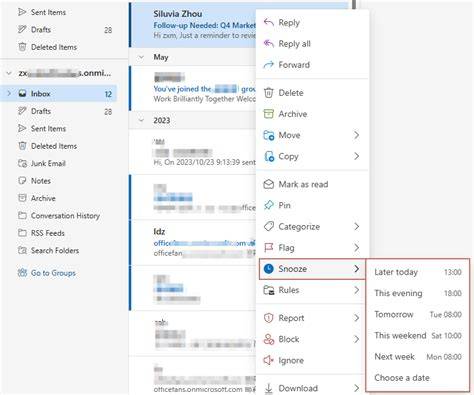Viewport: 474px width, 395px height.
Task: Click the Go to Groups people icon
Action: 22,273
